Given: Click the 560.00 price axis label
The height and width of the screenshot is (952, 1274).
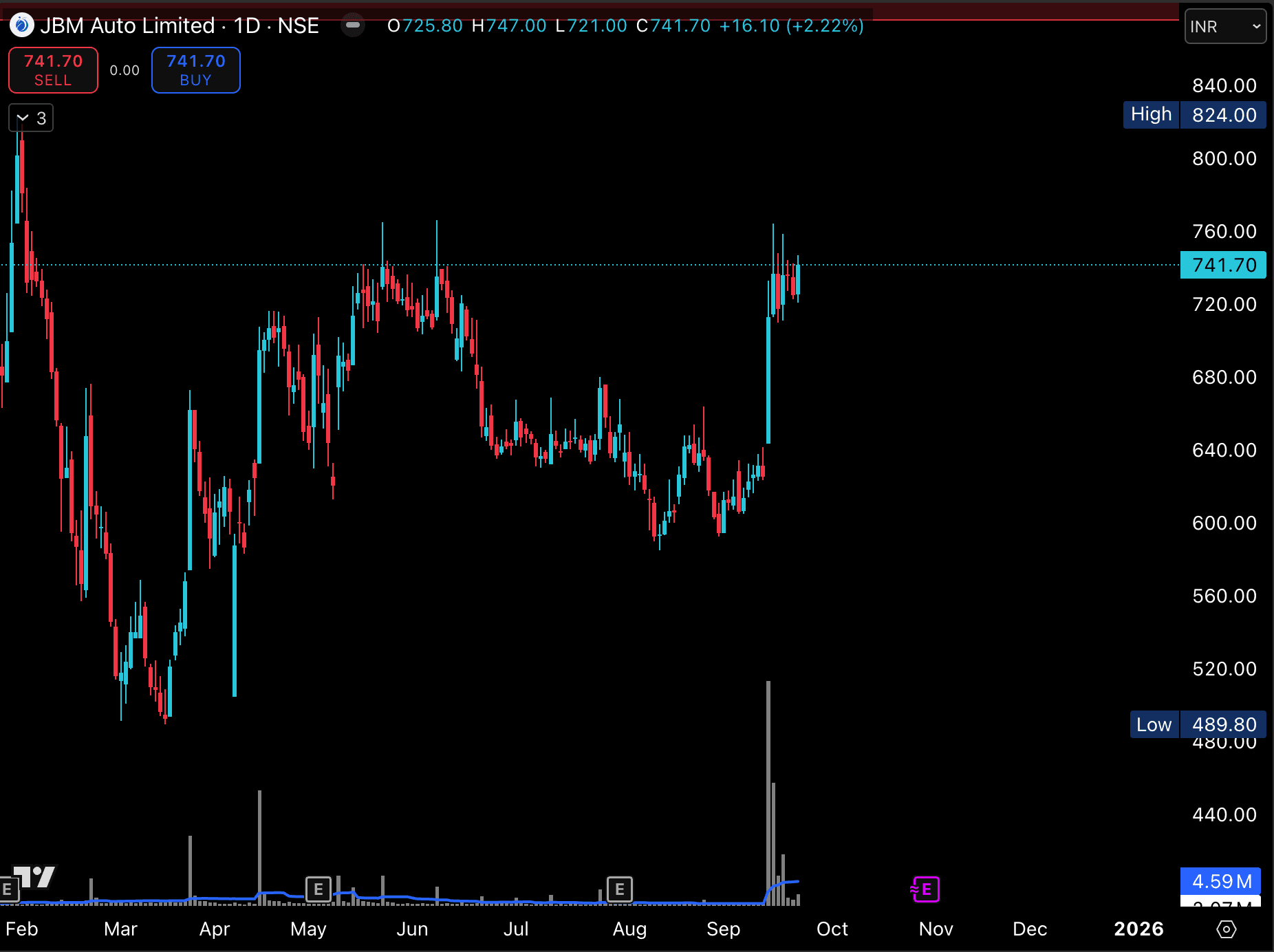Looking at the screenshot, I should click(x=1224, y=596).
